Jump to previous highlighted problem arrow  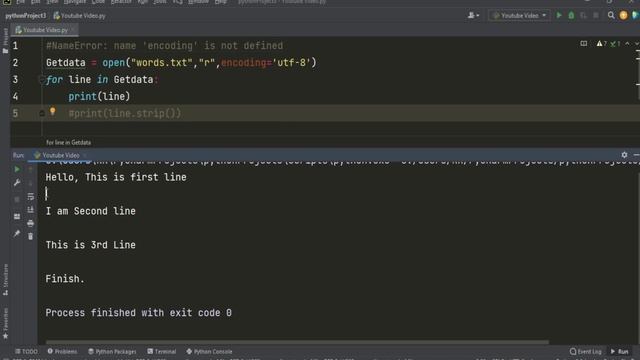627,44
